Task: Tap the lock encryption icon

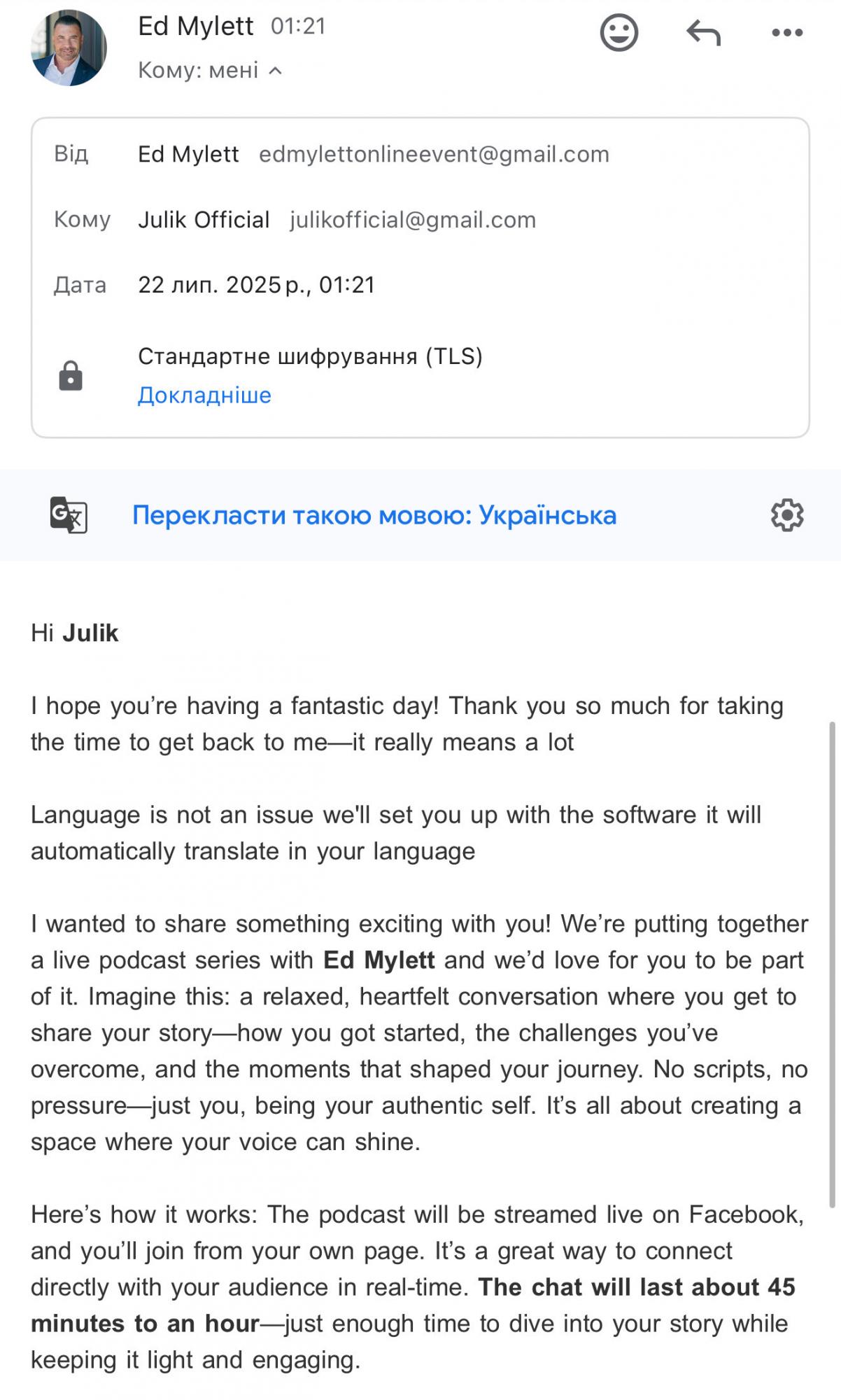Action: [x=70, y=376]
